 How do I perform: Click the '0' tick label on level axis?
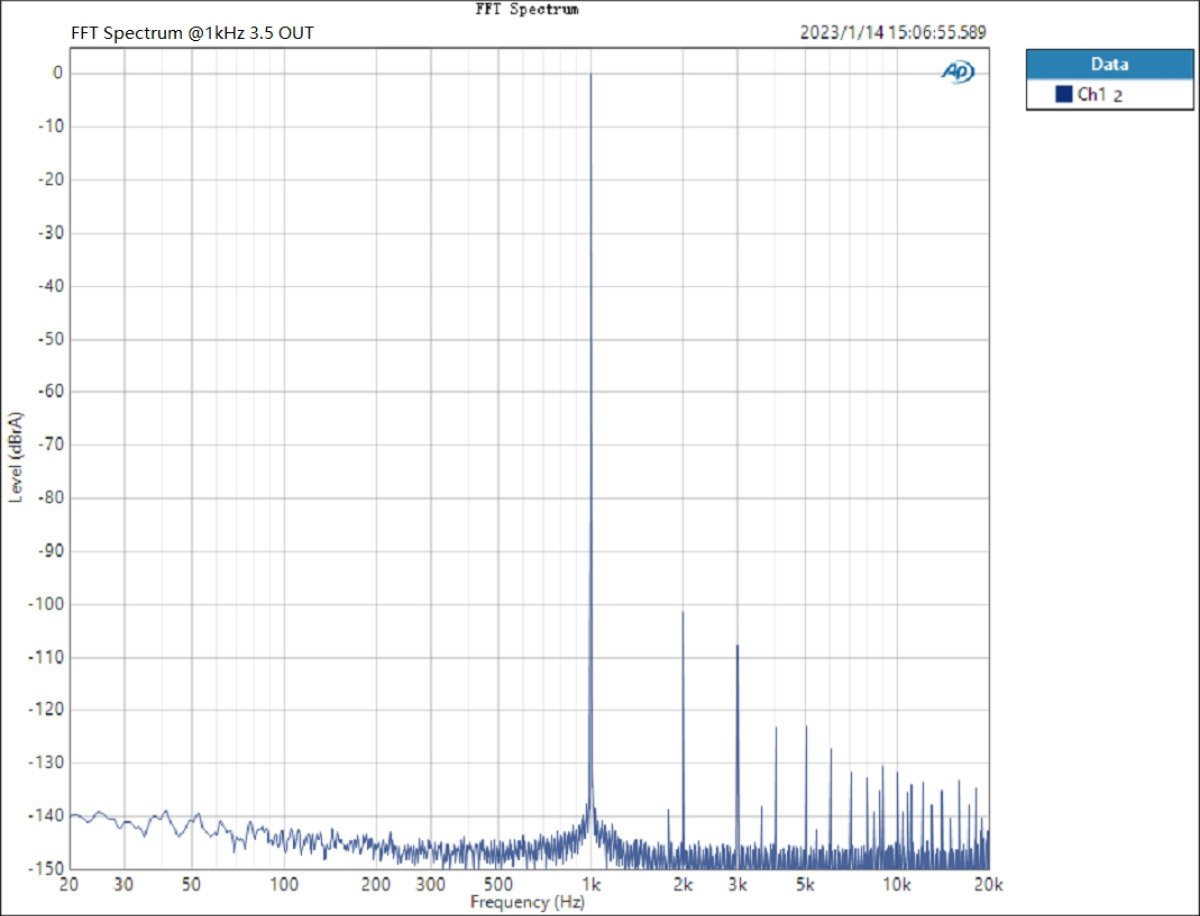(x=58, y=73)
